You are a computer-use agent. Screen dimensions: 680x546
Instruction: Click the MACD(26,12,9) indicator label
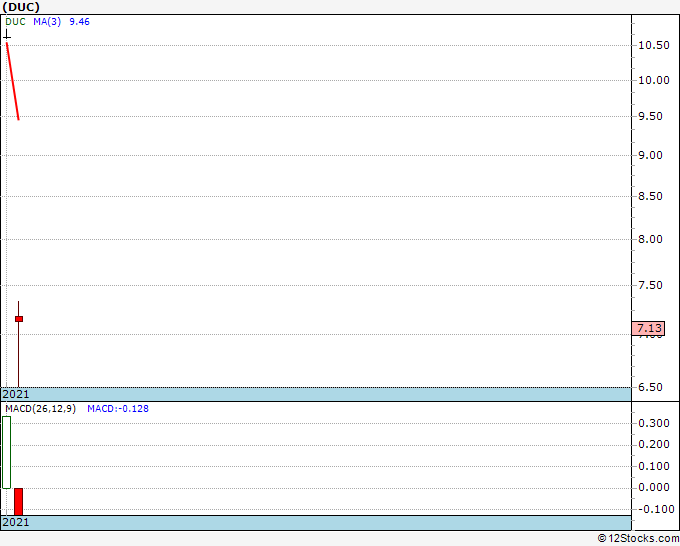[x=40, y=409]
